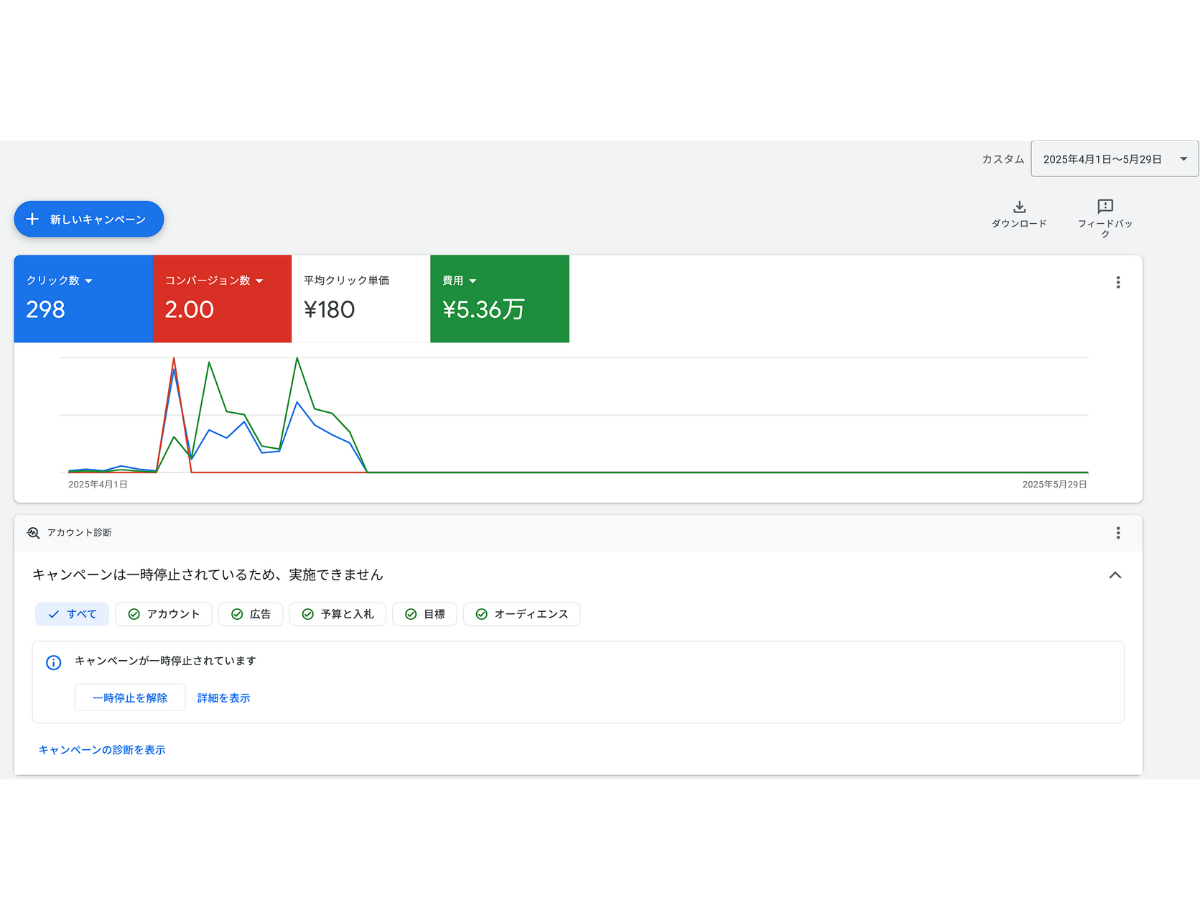Click the 平均クリック単価 metric card
The height and width of the screenshot is (900, 1200).
(x=361, y=299)
